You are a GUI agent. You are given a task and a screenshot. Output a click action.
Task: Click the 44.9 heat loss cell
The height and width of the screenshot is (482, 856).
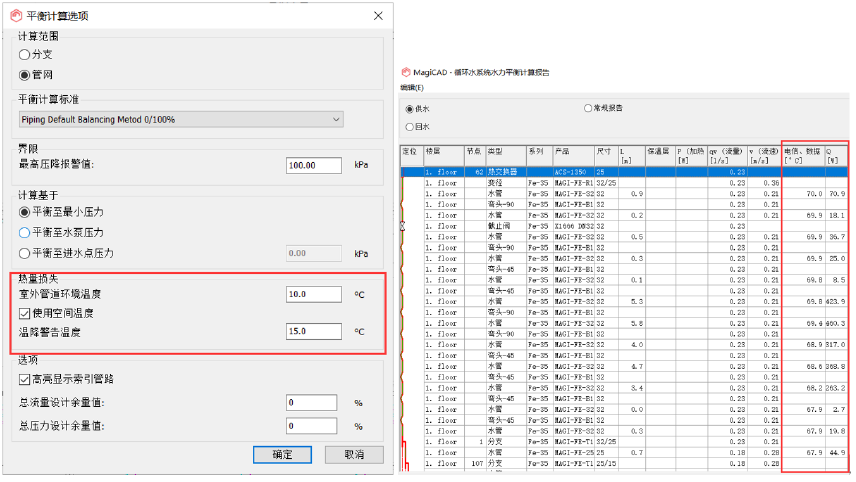[837, 453]
